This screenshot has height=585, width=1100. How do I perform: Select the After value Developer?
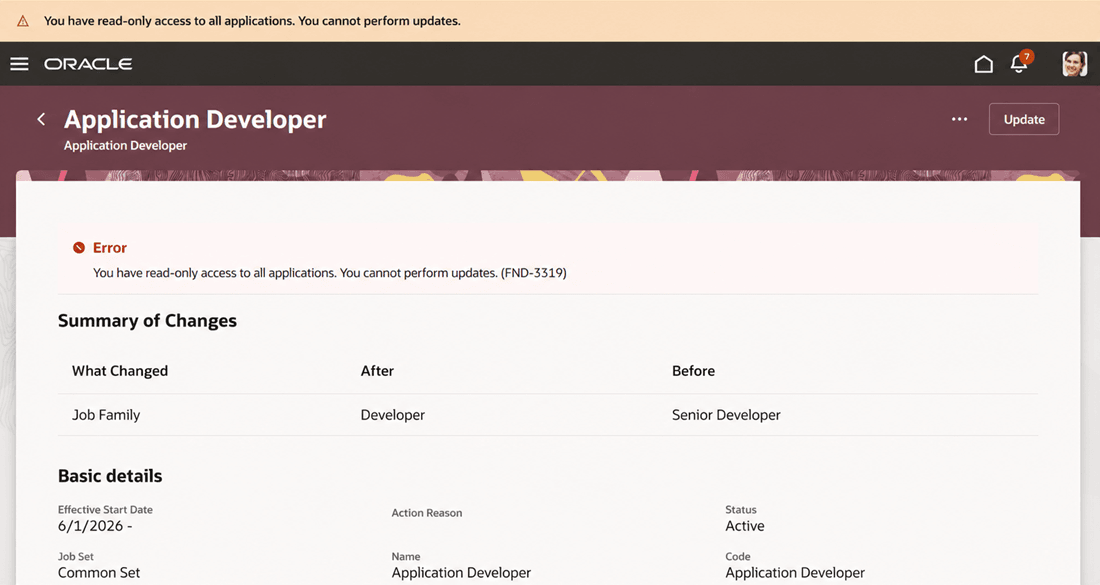point(393,415)
